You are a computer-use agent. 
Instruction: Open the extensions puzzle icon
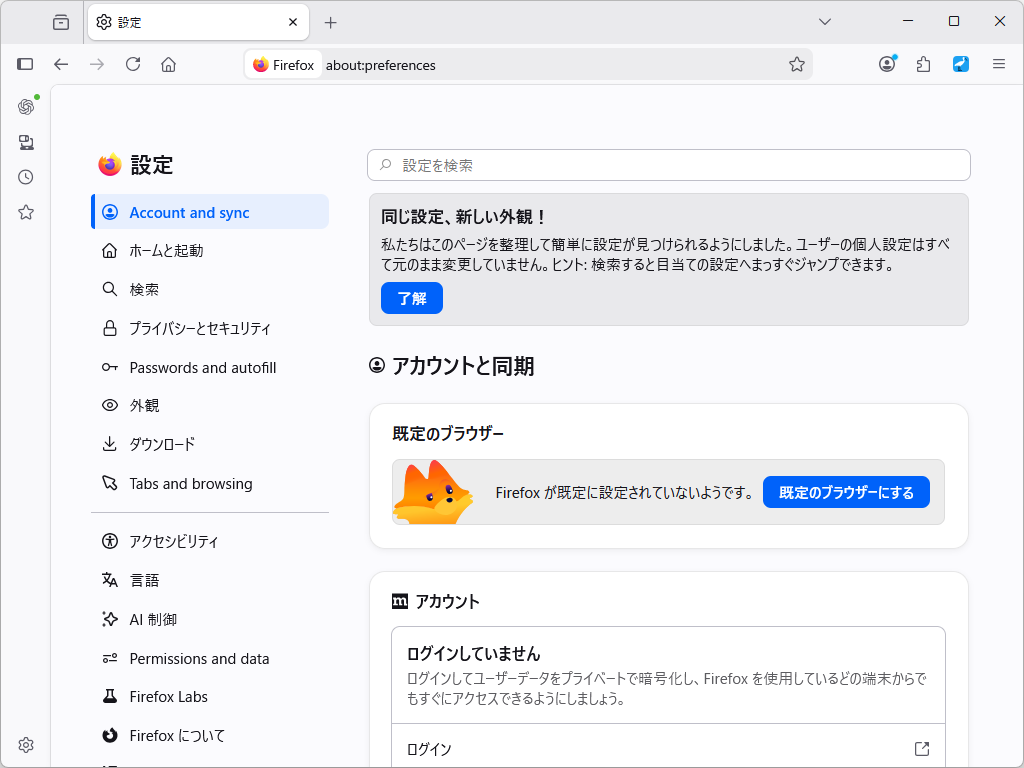coord(923,64)
